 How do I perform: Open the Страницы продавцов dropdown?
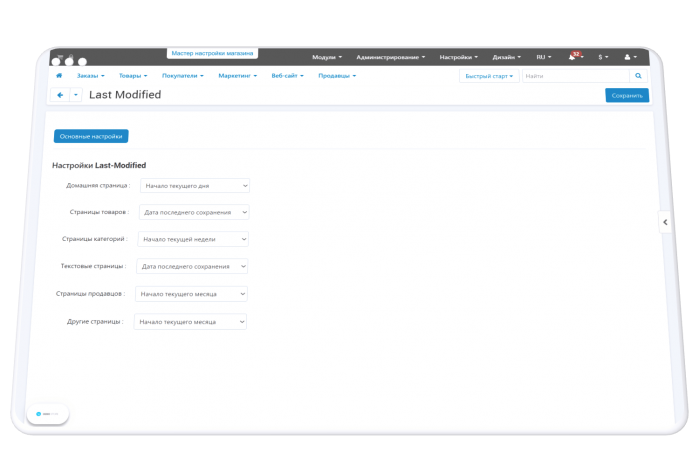tap(191, 294)
